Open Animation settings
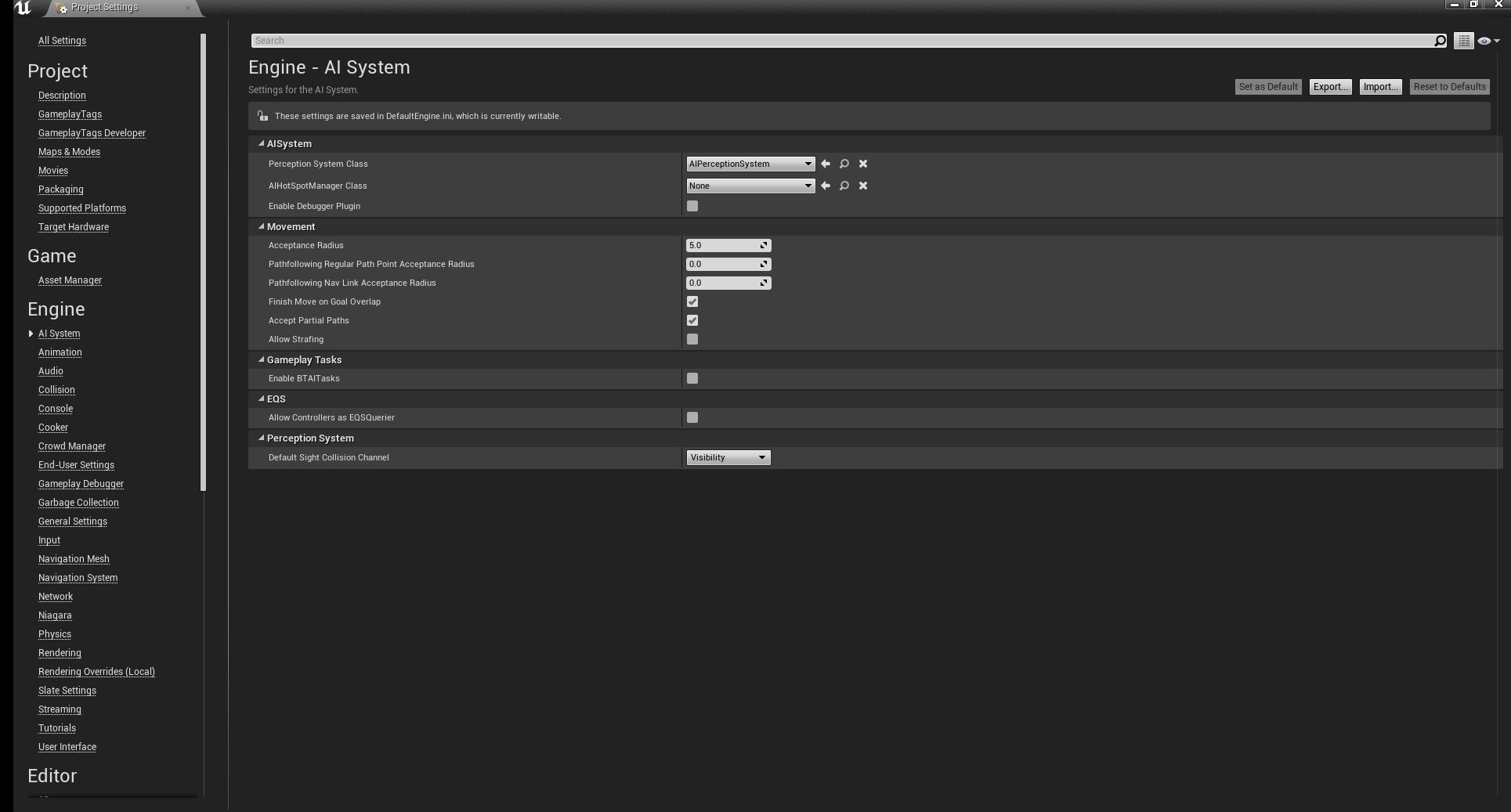Image resolution: width=1511 pixels, height=812 pixels. tap(60, 352)
